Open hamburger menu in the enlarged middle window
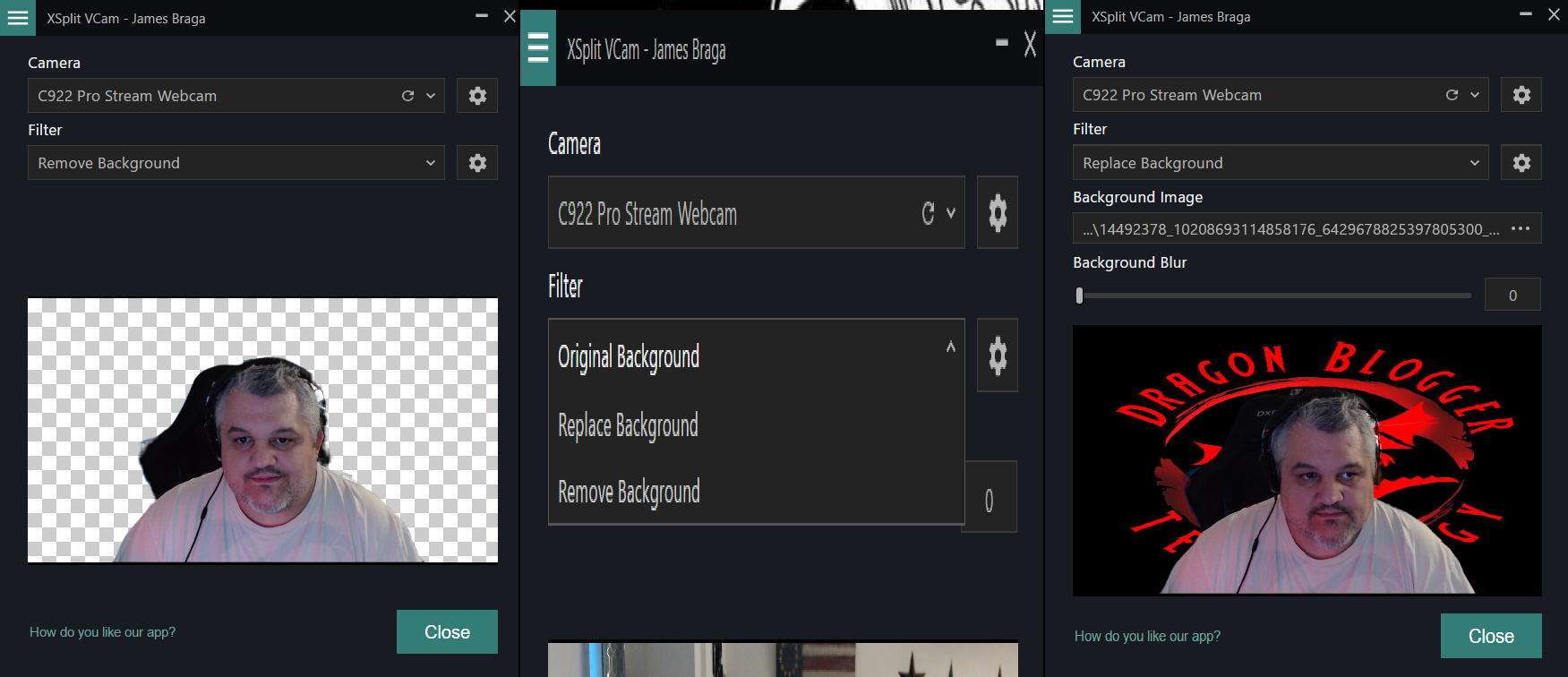 [x=538, y=47]
